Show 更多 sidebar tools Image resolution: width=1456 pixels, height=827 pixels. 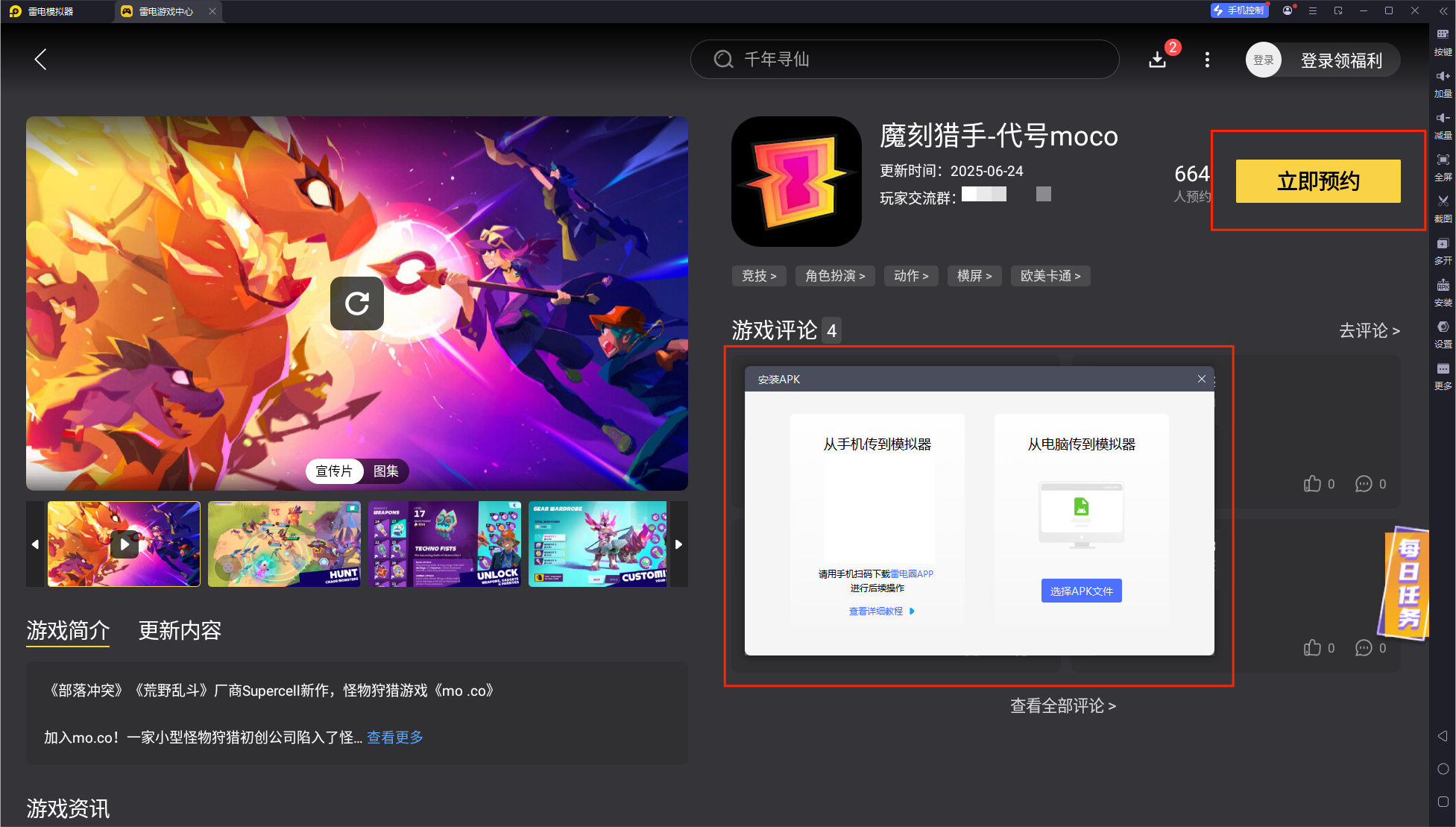pyautogui.click(x=1443, y=376)
